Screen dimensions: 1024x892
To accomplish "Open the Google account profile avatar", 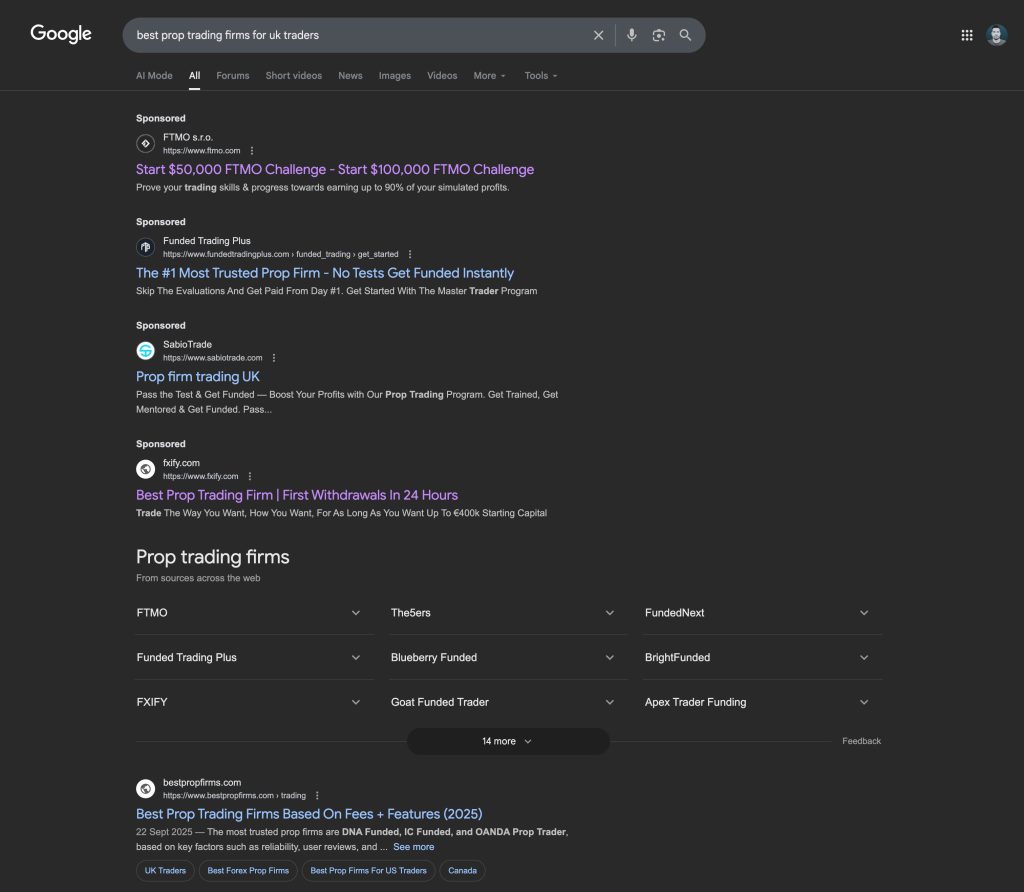I will 996,35.
